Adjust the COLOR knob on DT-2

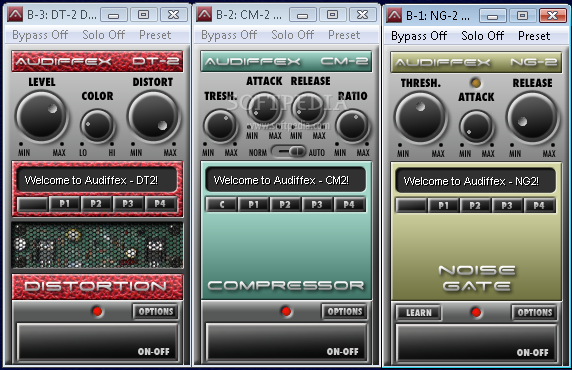pos(97,125)
